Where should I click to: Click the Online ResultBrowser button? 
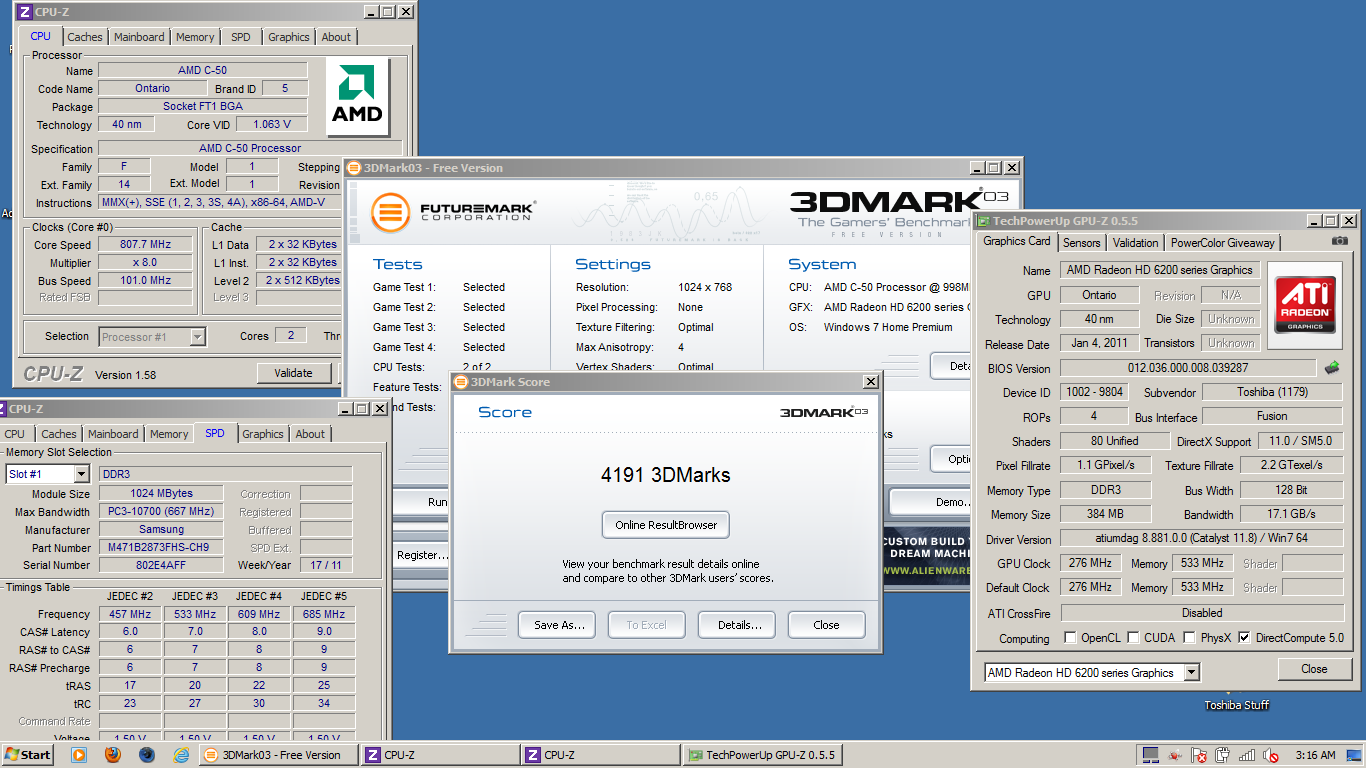pos(666,525)
